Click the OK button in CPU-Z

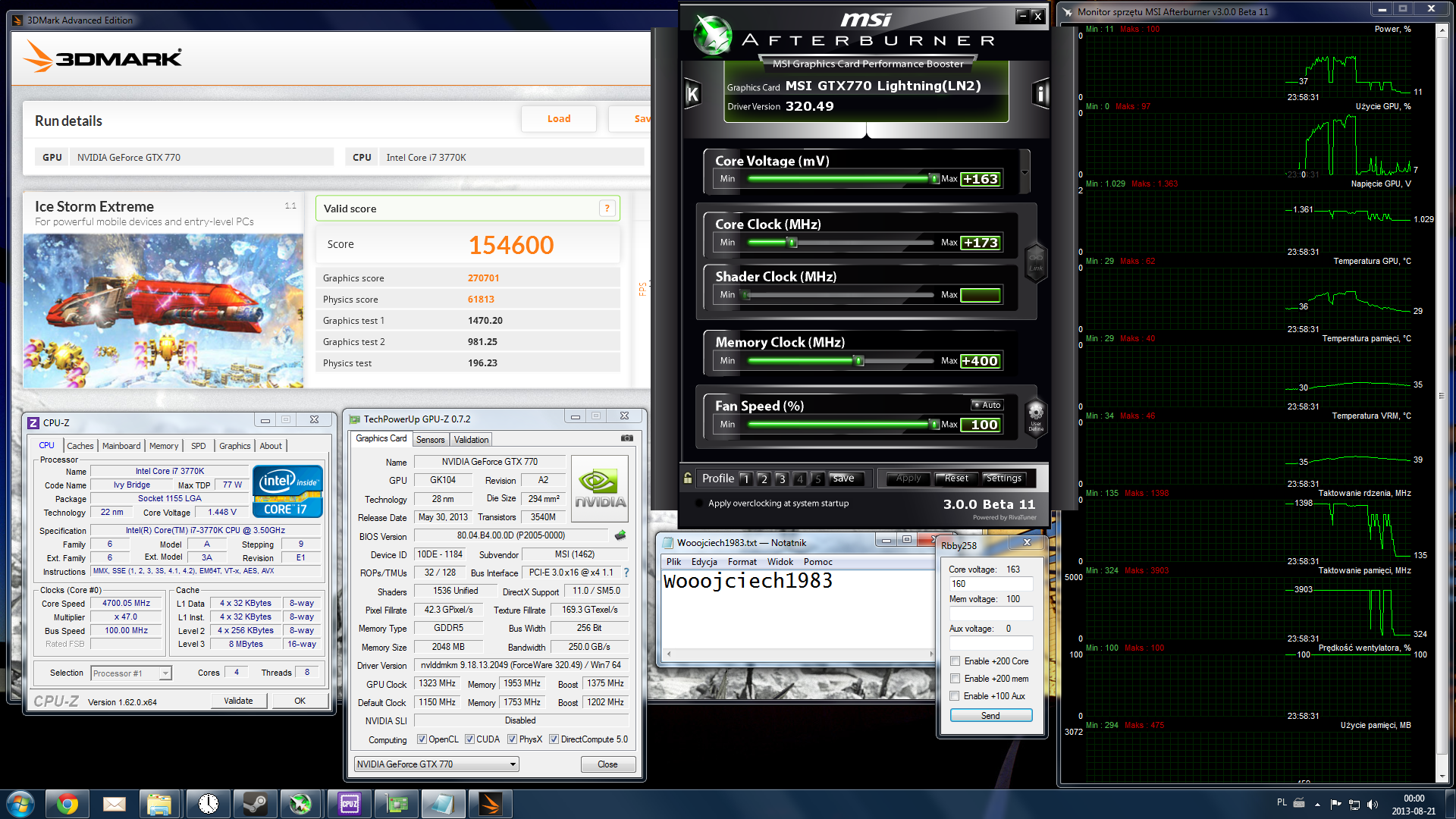point(300,701)
